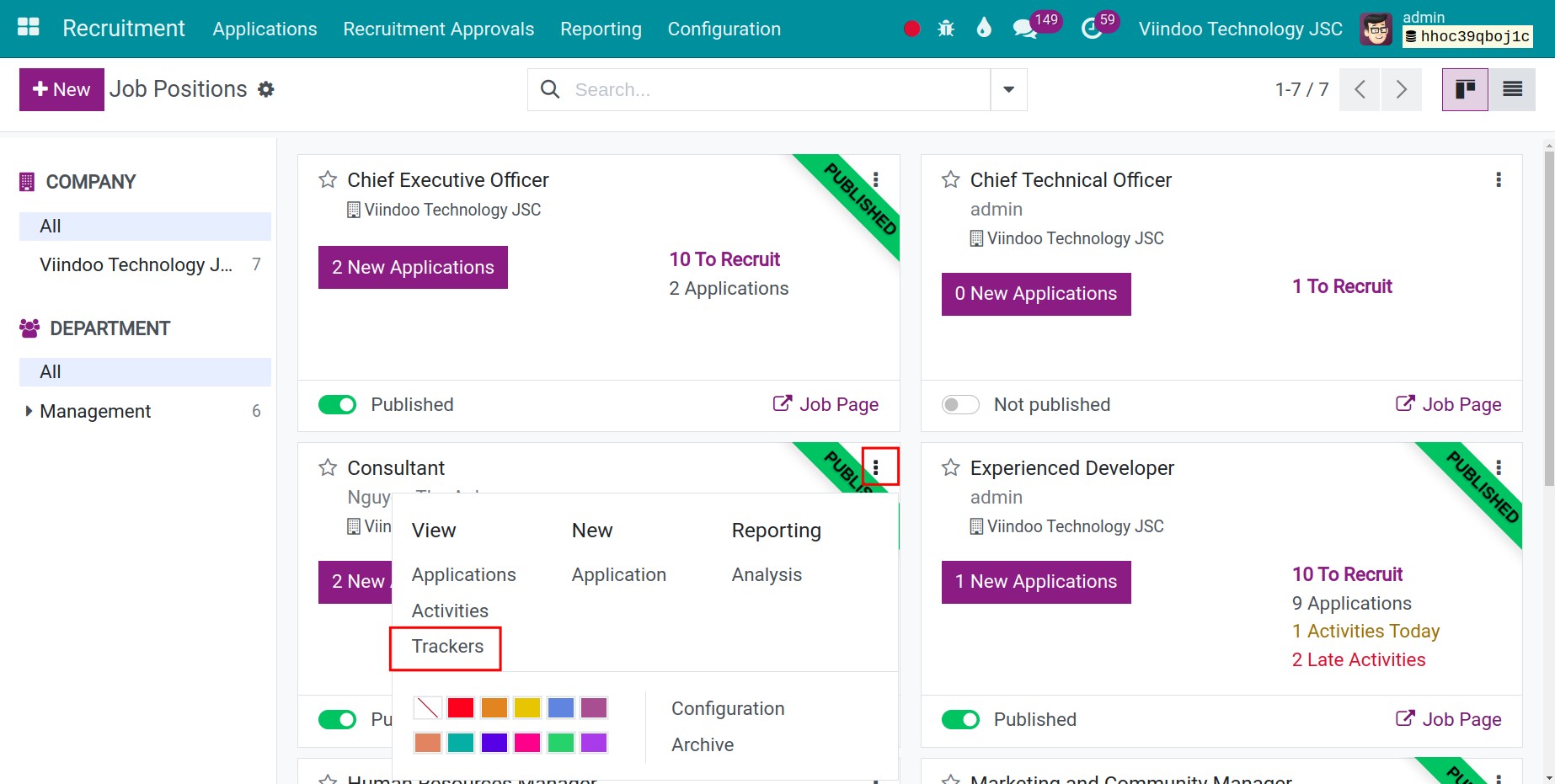Click the search magnifier icon

(x=550, y=89)
